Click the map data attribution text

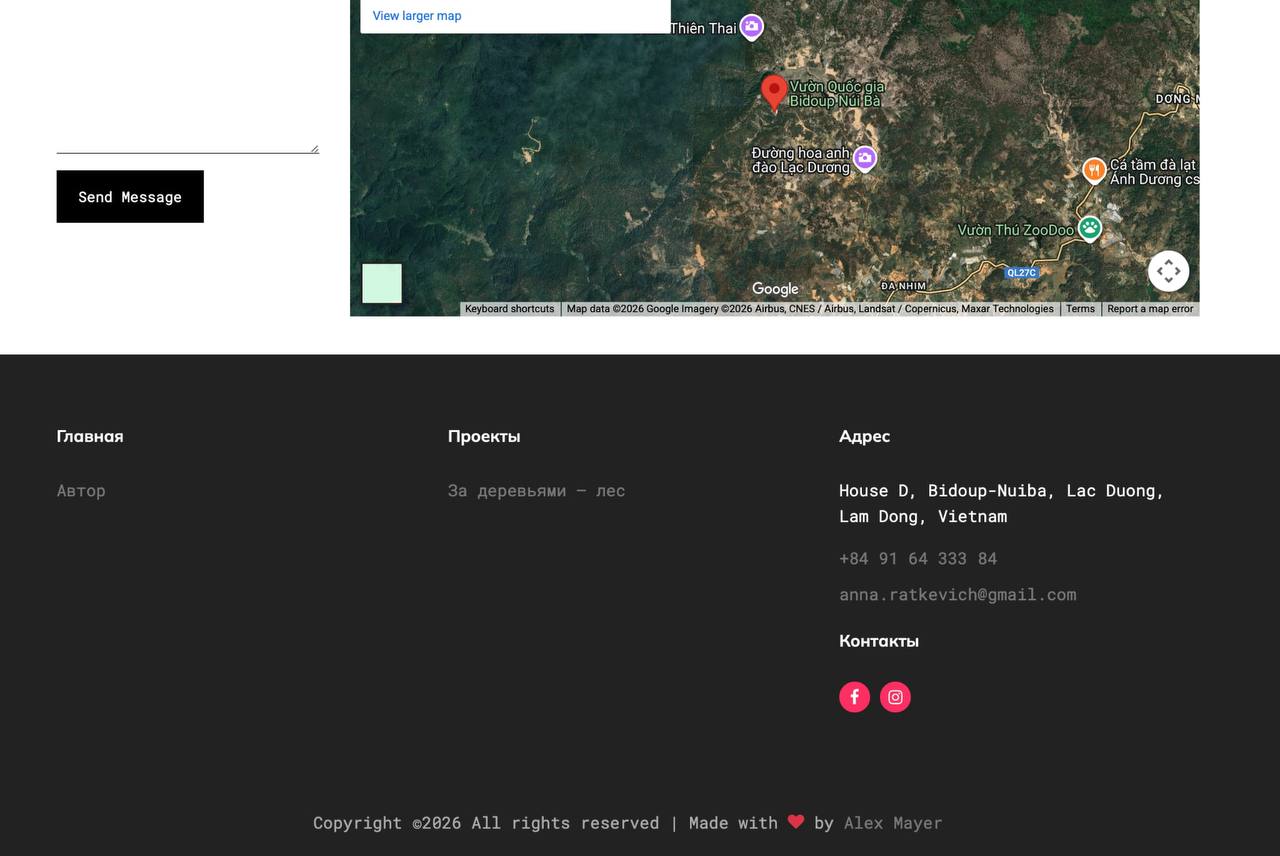(x=810, y=309)
